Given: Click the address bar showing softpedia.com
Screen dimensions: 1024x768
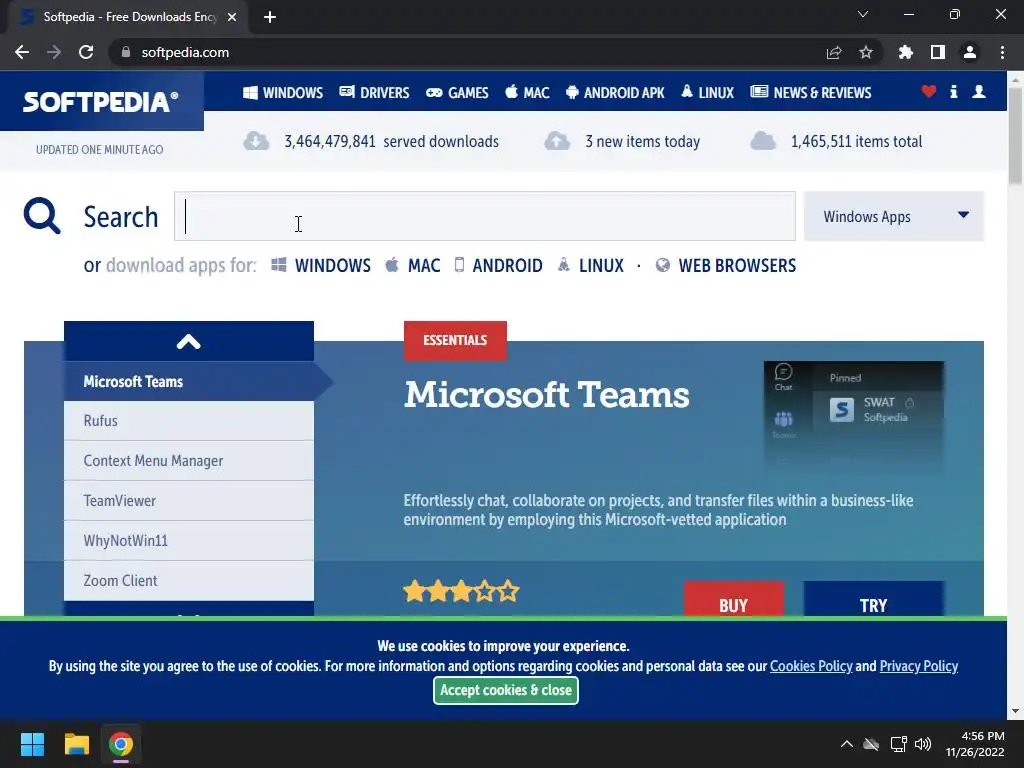Looking at the screenshot, I should pyautogui.click(x=468, y=52).
